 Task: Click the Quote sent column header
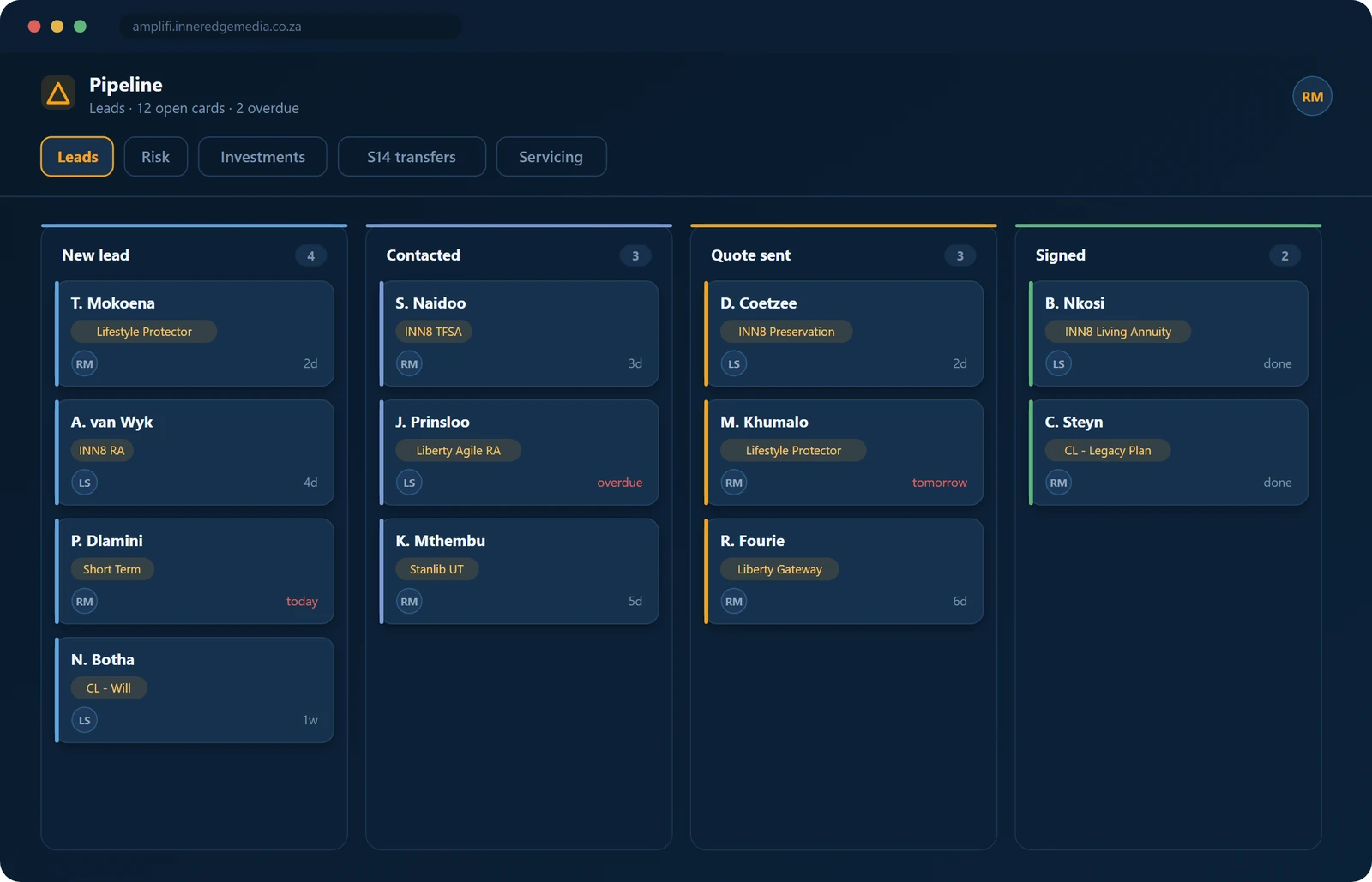pyautogui.click(x=751, y=255)
